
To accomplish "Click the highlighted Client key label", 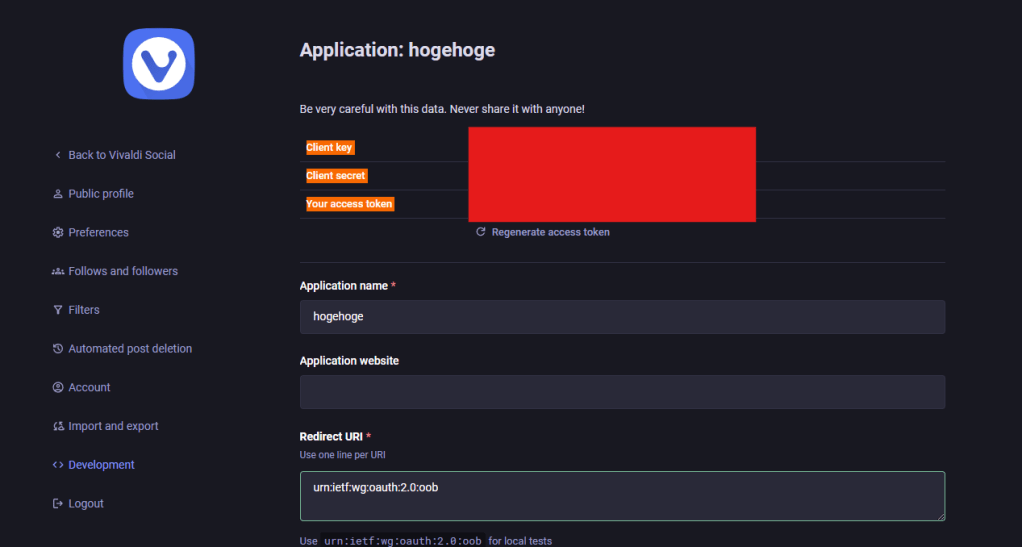I will [329, 148].
